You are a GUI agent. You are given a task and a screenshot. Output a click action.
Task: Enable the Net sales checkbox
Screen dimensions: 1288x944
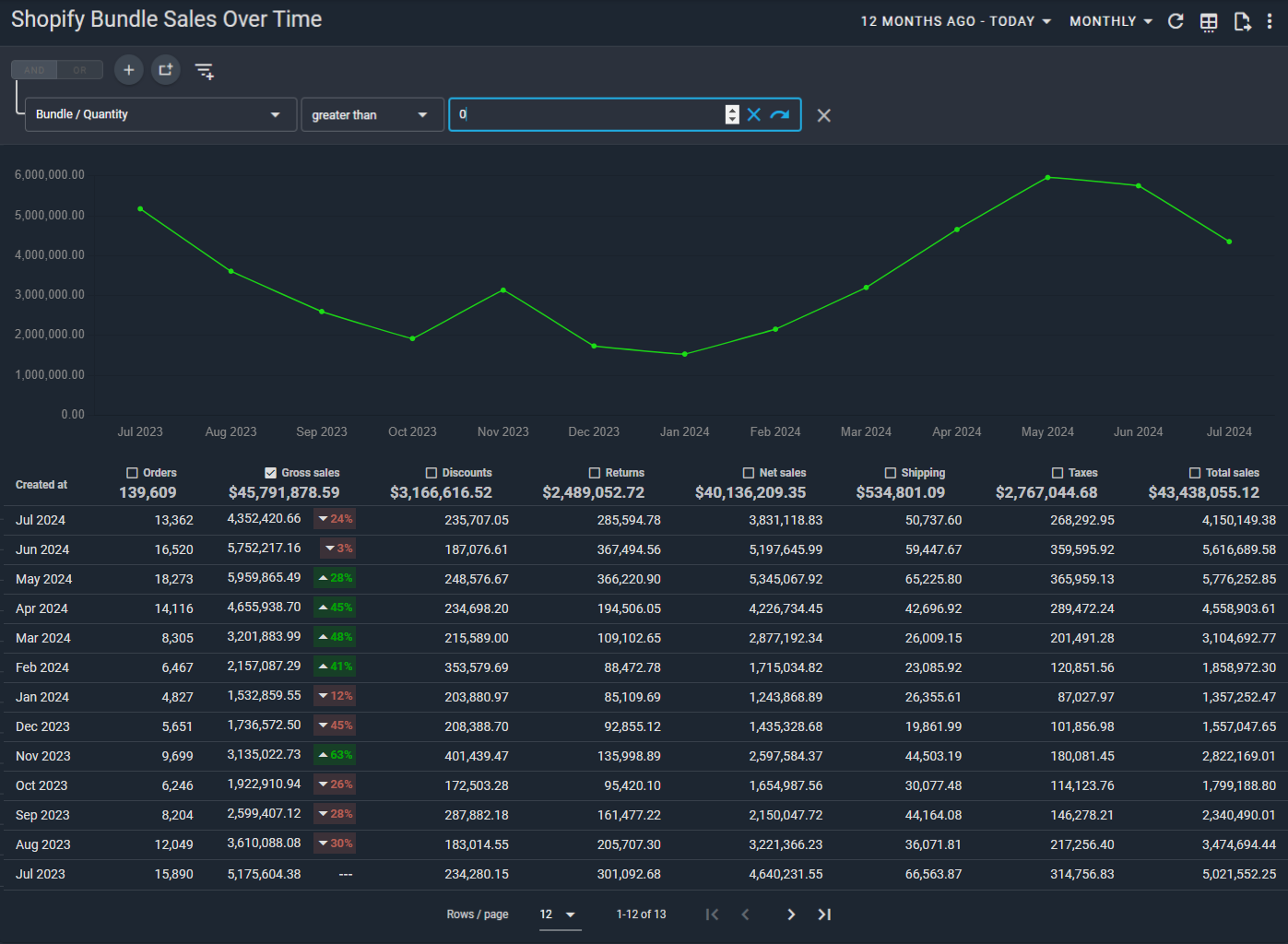coord(749,473)
